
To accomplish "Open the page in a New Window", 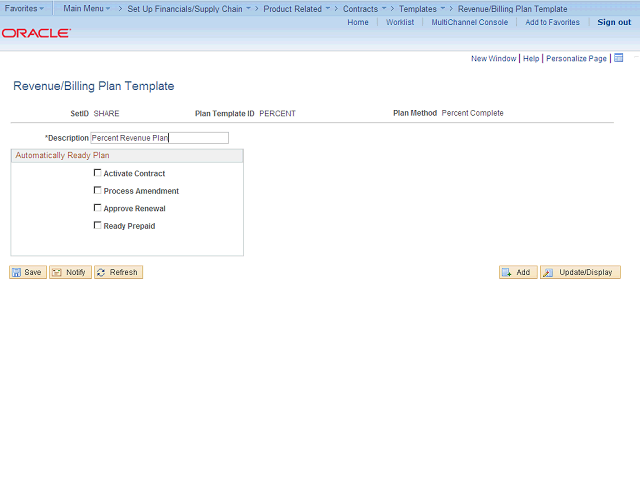I will click(493, 58).
